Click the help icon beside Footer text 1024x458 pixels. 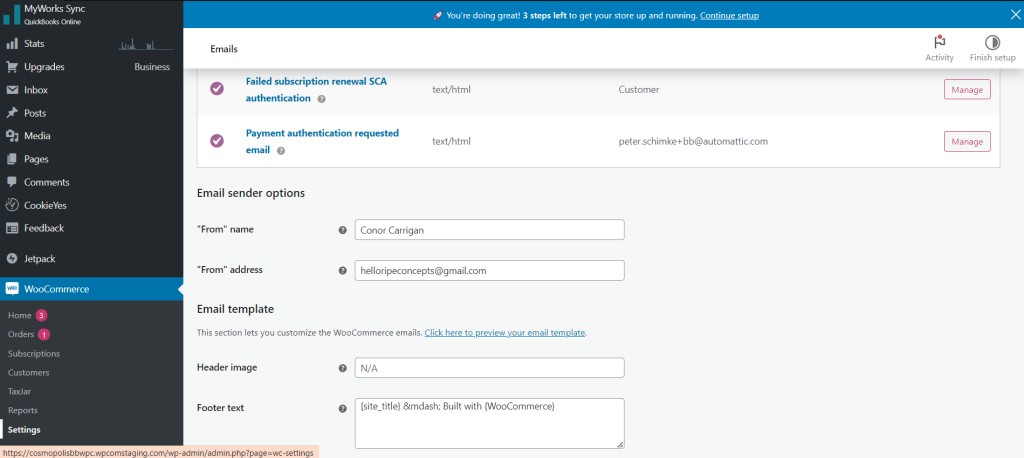343,408
